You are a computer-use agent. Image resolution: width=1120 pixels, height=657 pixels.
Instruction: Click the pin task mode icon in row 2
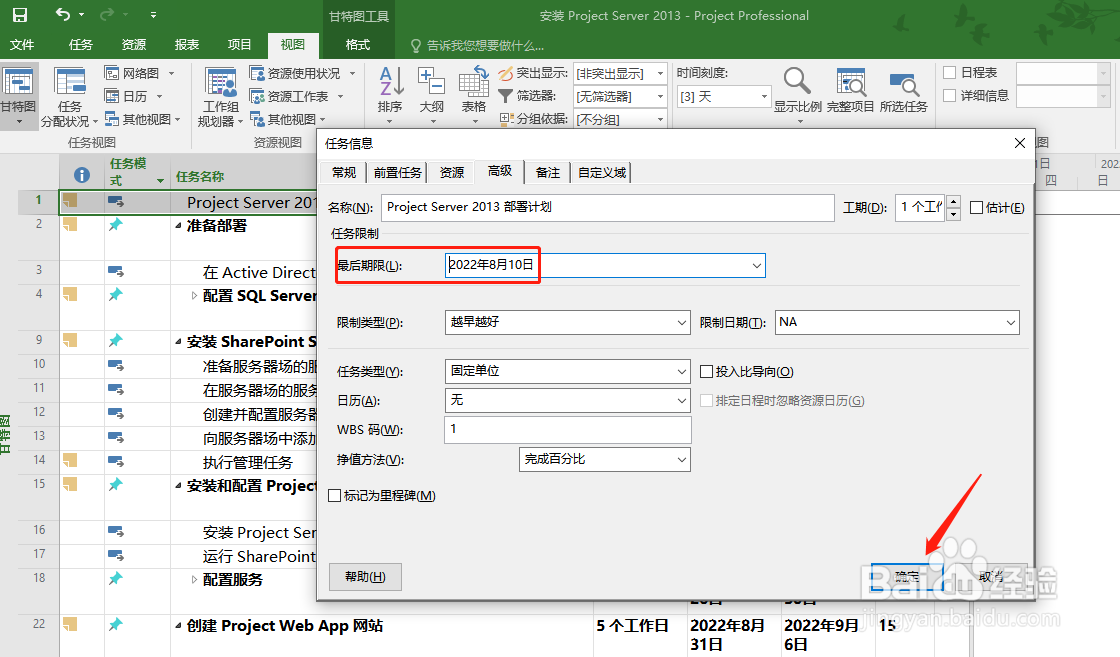115,225
